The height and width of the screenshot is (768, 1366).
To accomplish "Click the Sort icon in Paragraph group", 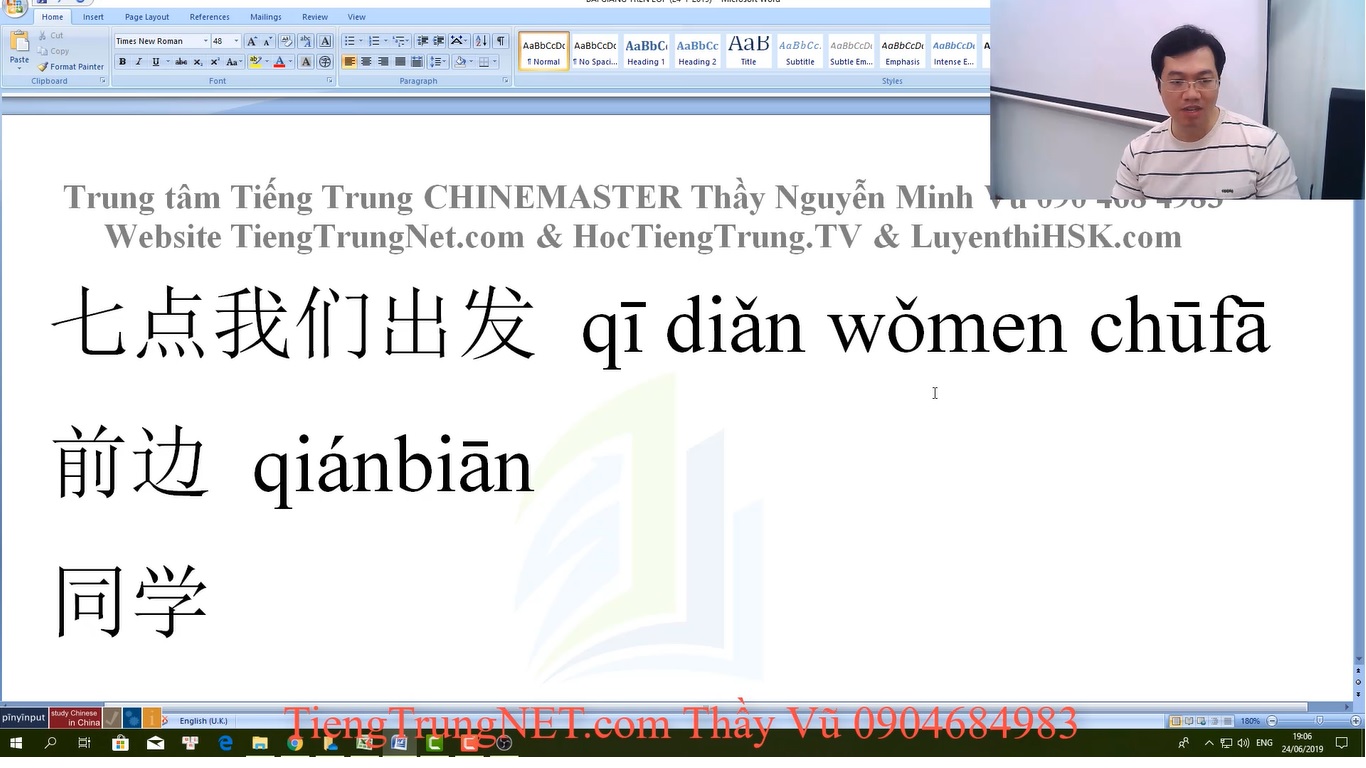I will [x=481, y=41].
